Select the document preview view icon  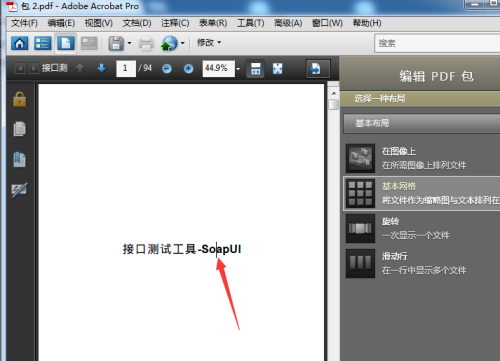(x=66, y=43)
